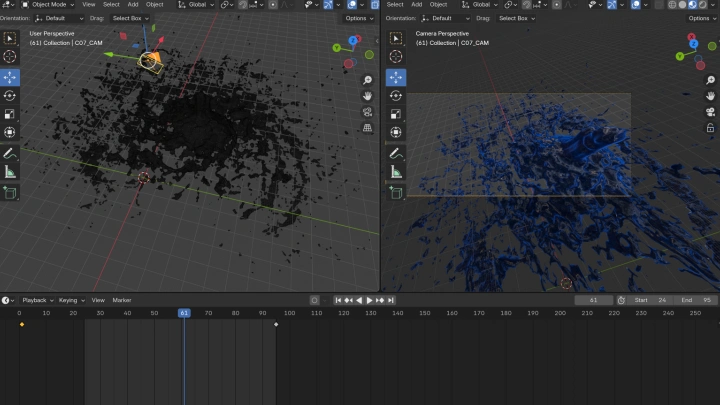This screenshot has width=720, height=405.
Task: Open Global transform orientation dropdown in camera viewport
Action: coord(480,5)
